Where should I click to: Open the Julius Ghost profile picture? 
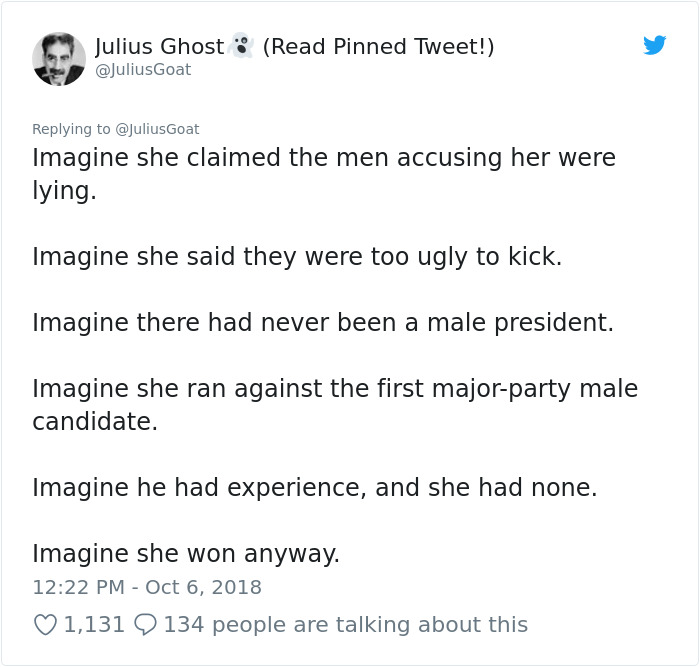click(59, 58)
